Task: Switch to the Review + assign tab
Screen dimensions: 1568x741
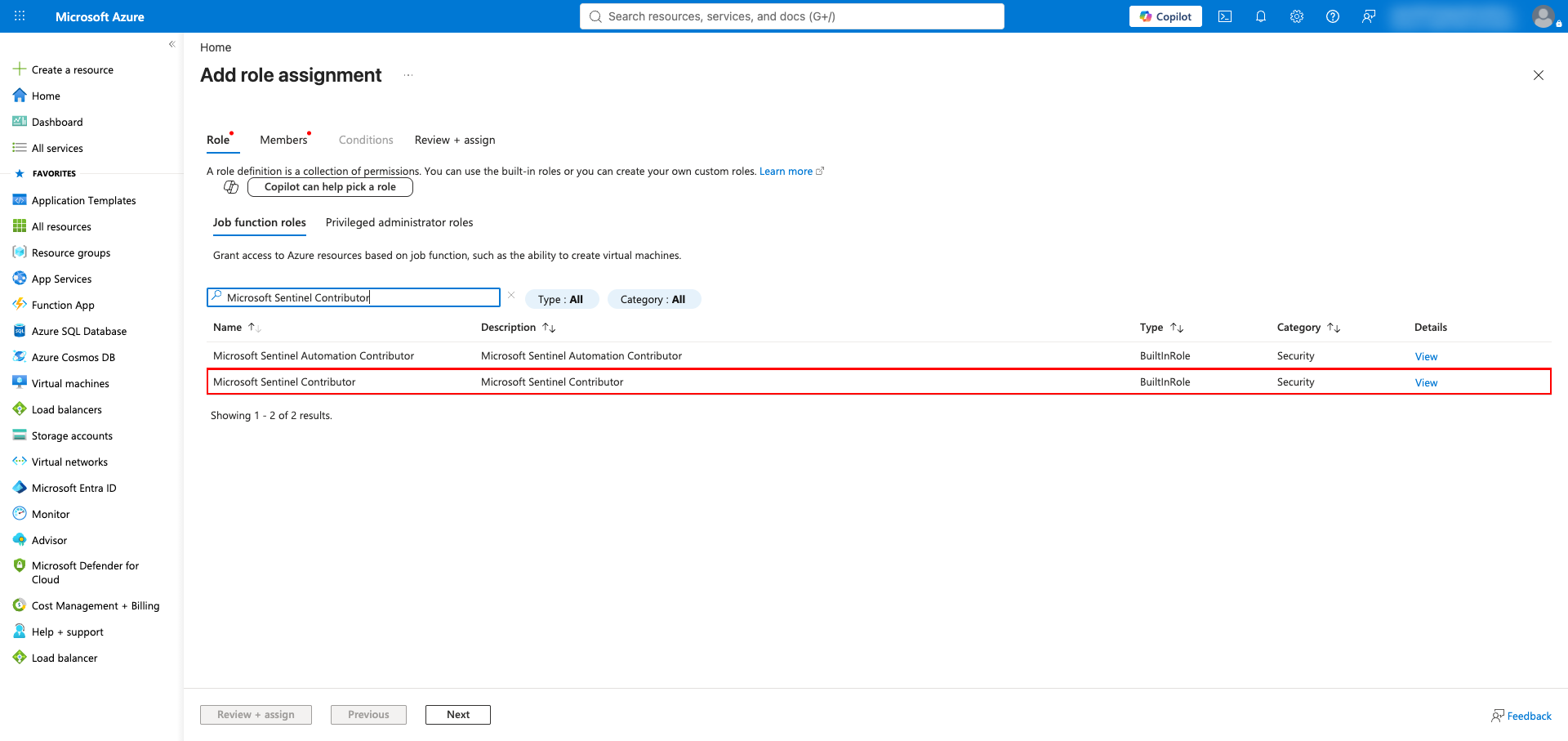Action: tap(455, 141)
